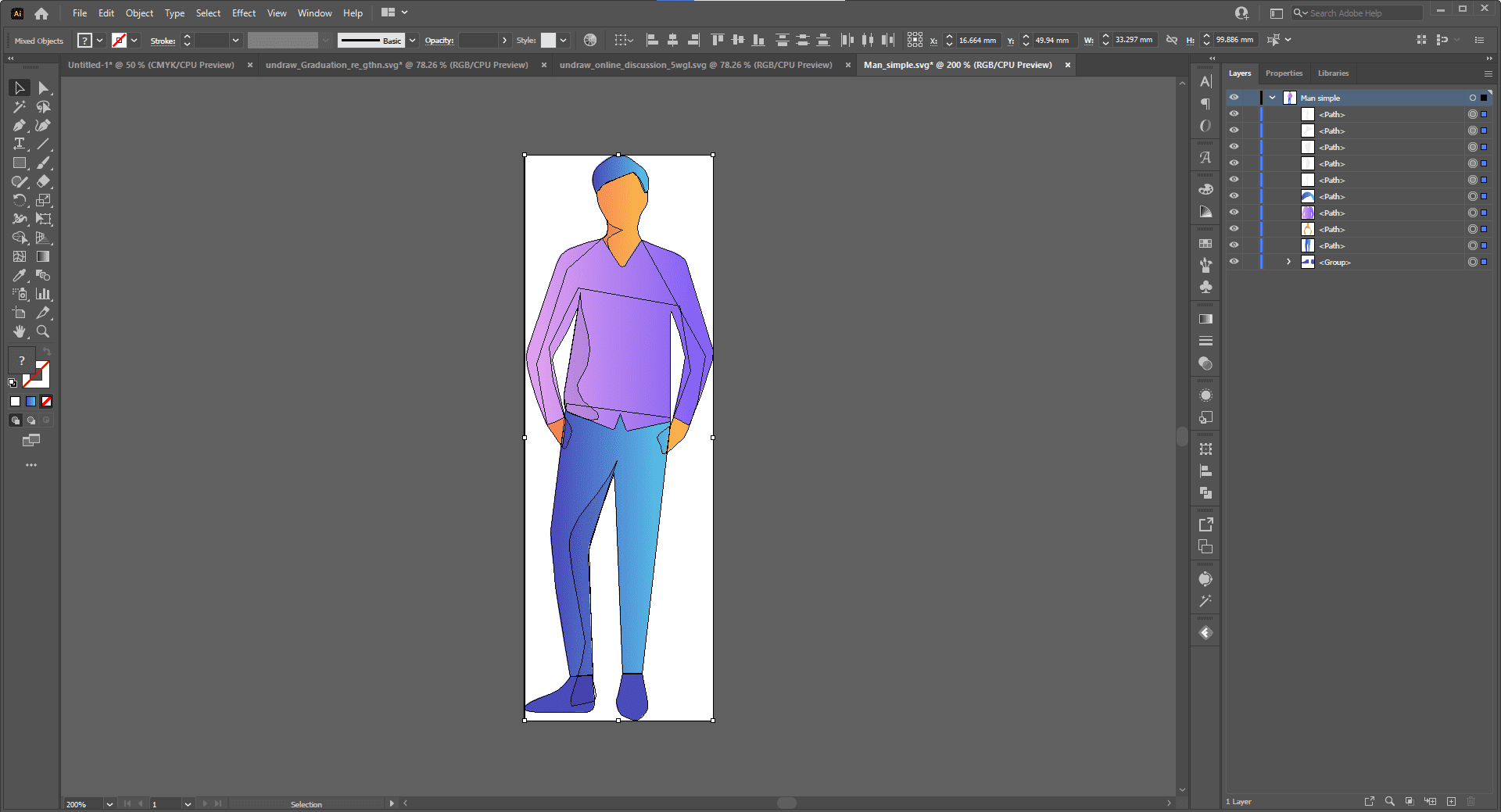
Task: Click the Stroke label link
Action: tap(163, 41)
